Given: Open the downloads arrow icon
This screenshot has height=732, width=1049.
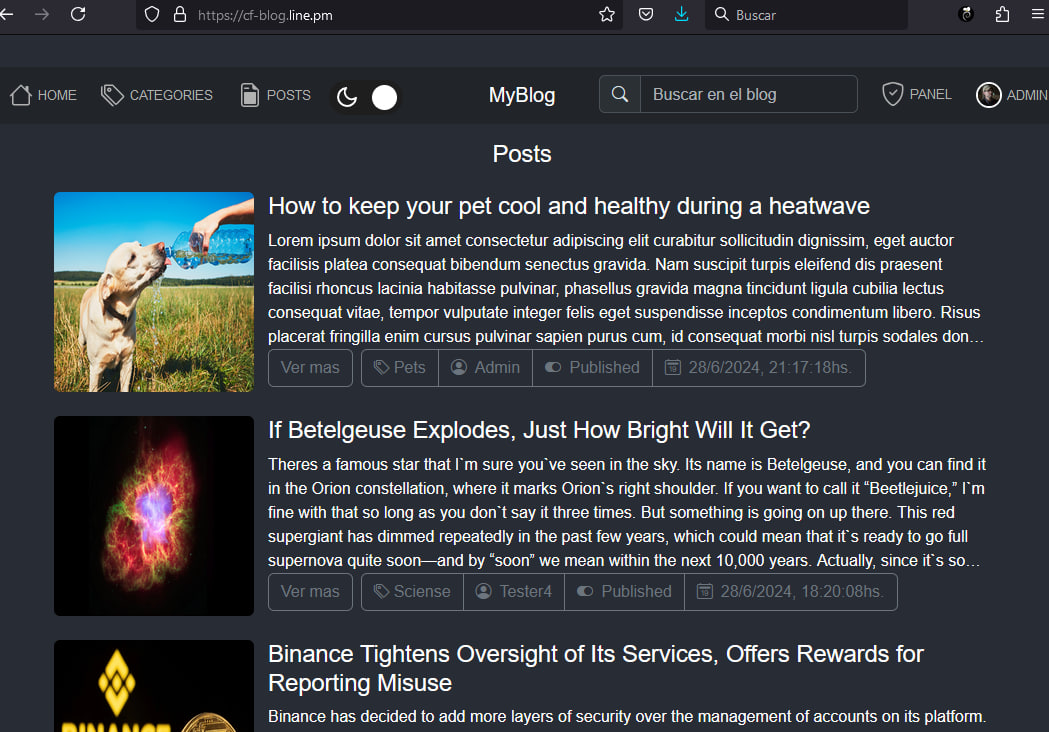Looking at the screenshot, I should tap(682, 14).
